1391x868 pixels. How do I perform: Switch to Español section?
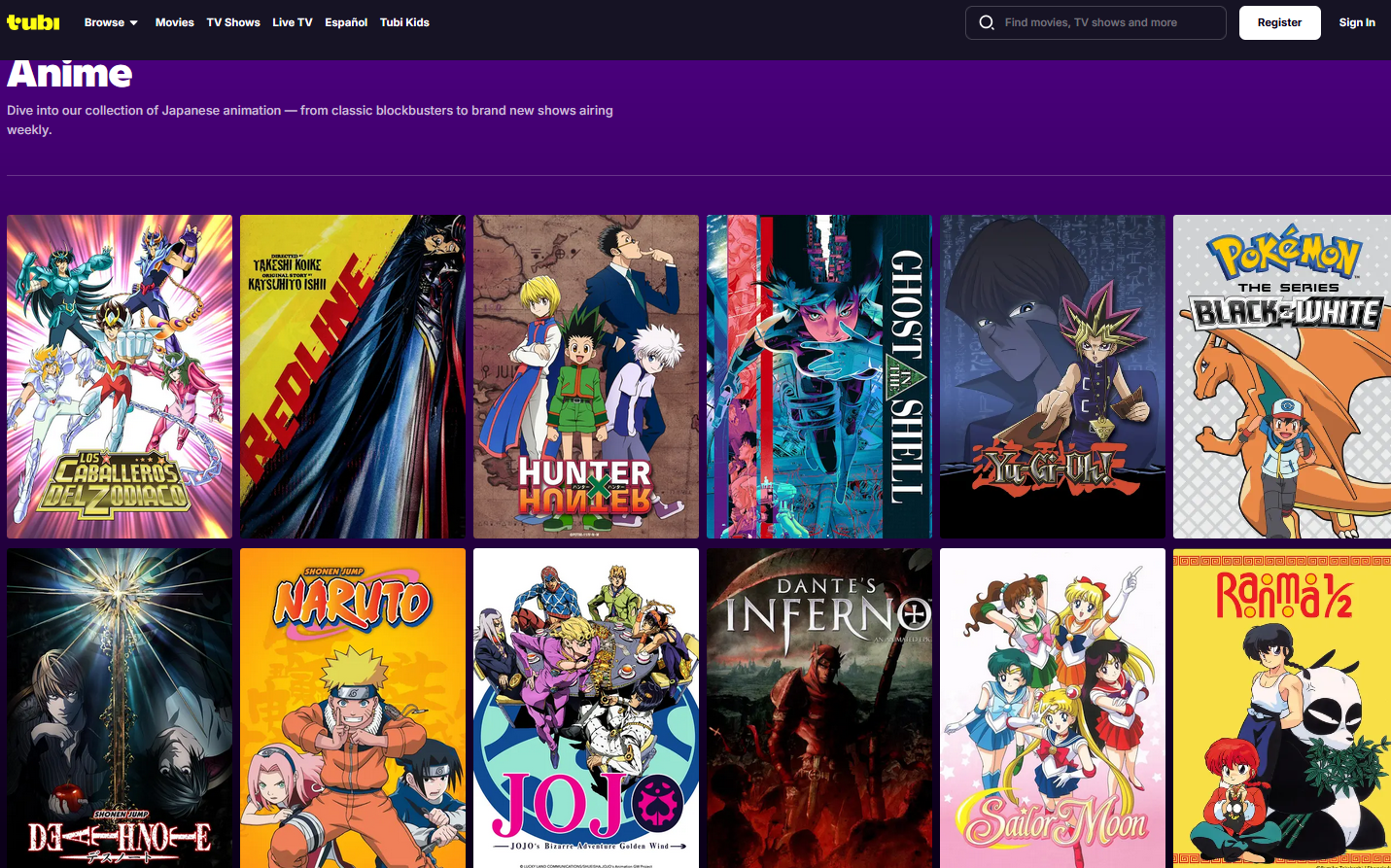346,22
